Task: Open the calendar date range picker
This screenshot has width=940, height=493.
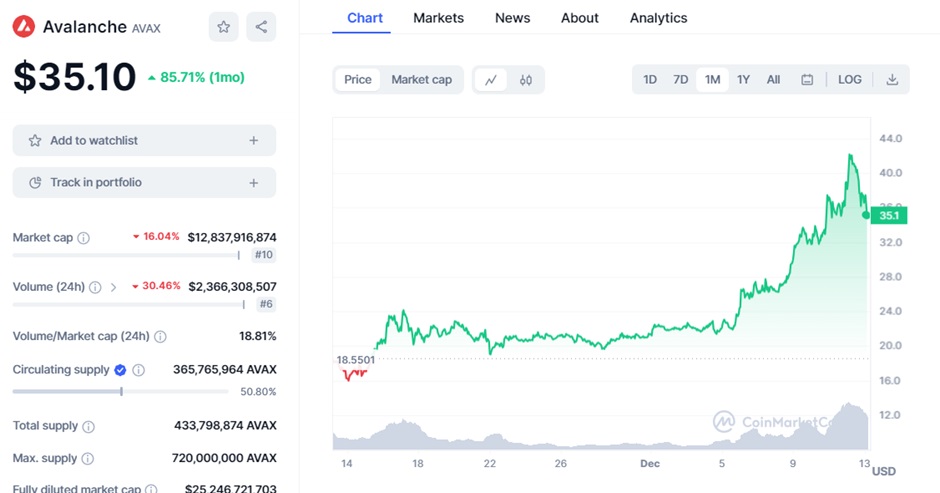Action: [x=807, y=80]
